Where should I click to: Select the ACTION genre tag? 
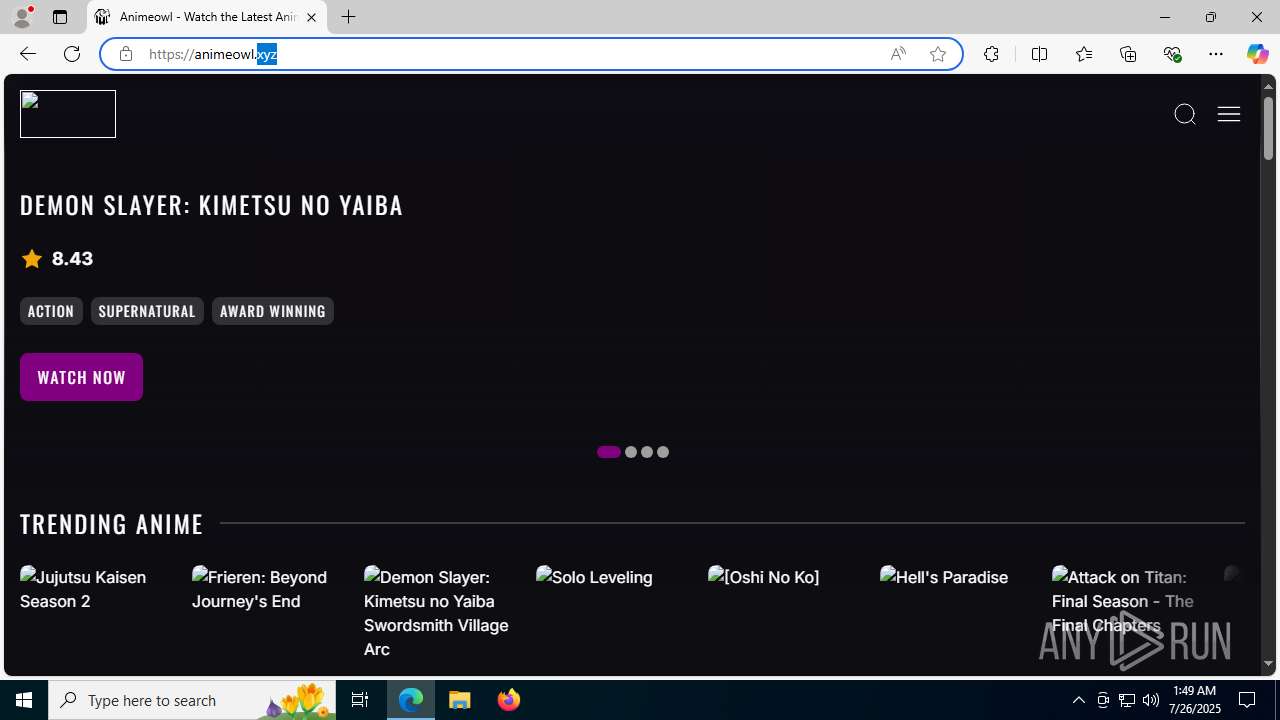point(51,311)
